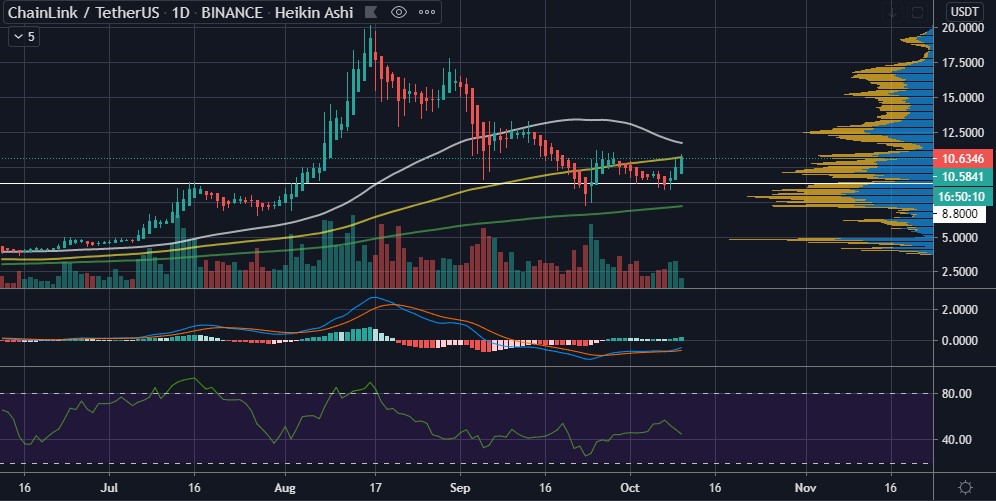Expand the collapsed indicators legend showing 5
The image size is (996, 501).
point(24,37)
